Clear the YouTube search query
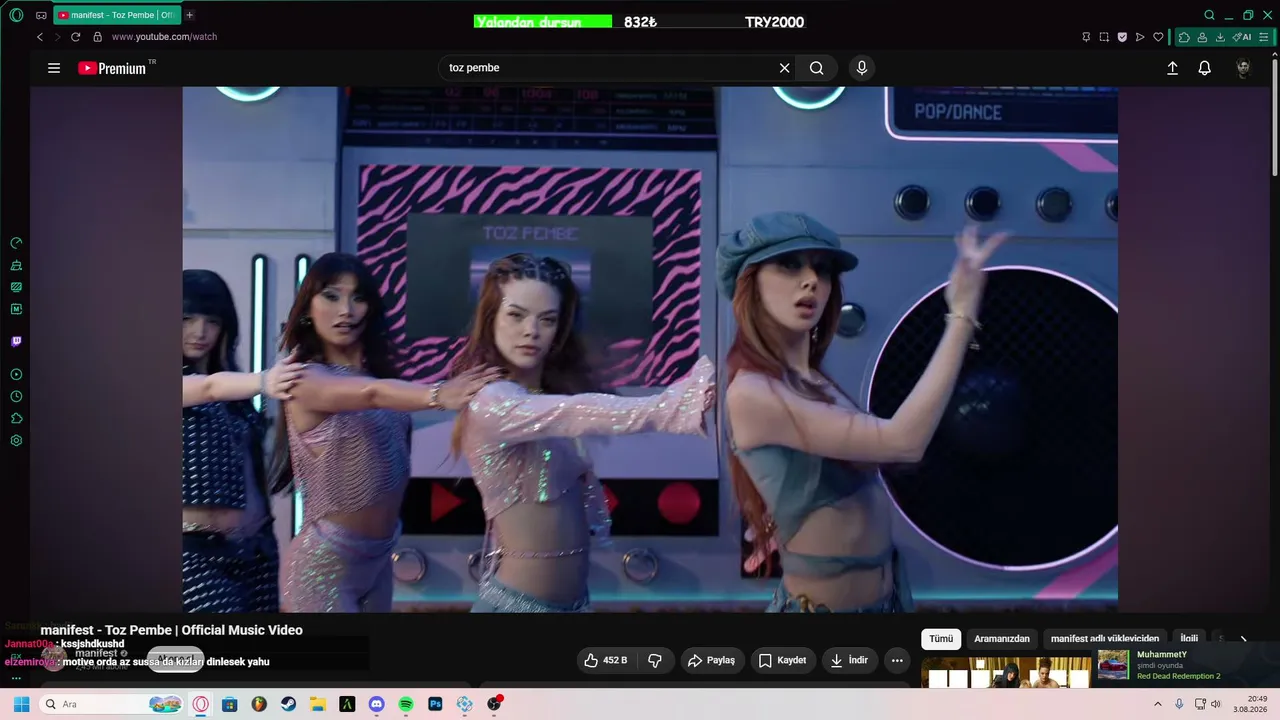 tap(785, 68)
